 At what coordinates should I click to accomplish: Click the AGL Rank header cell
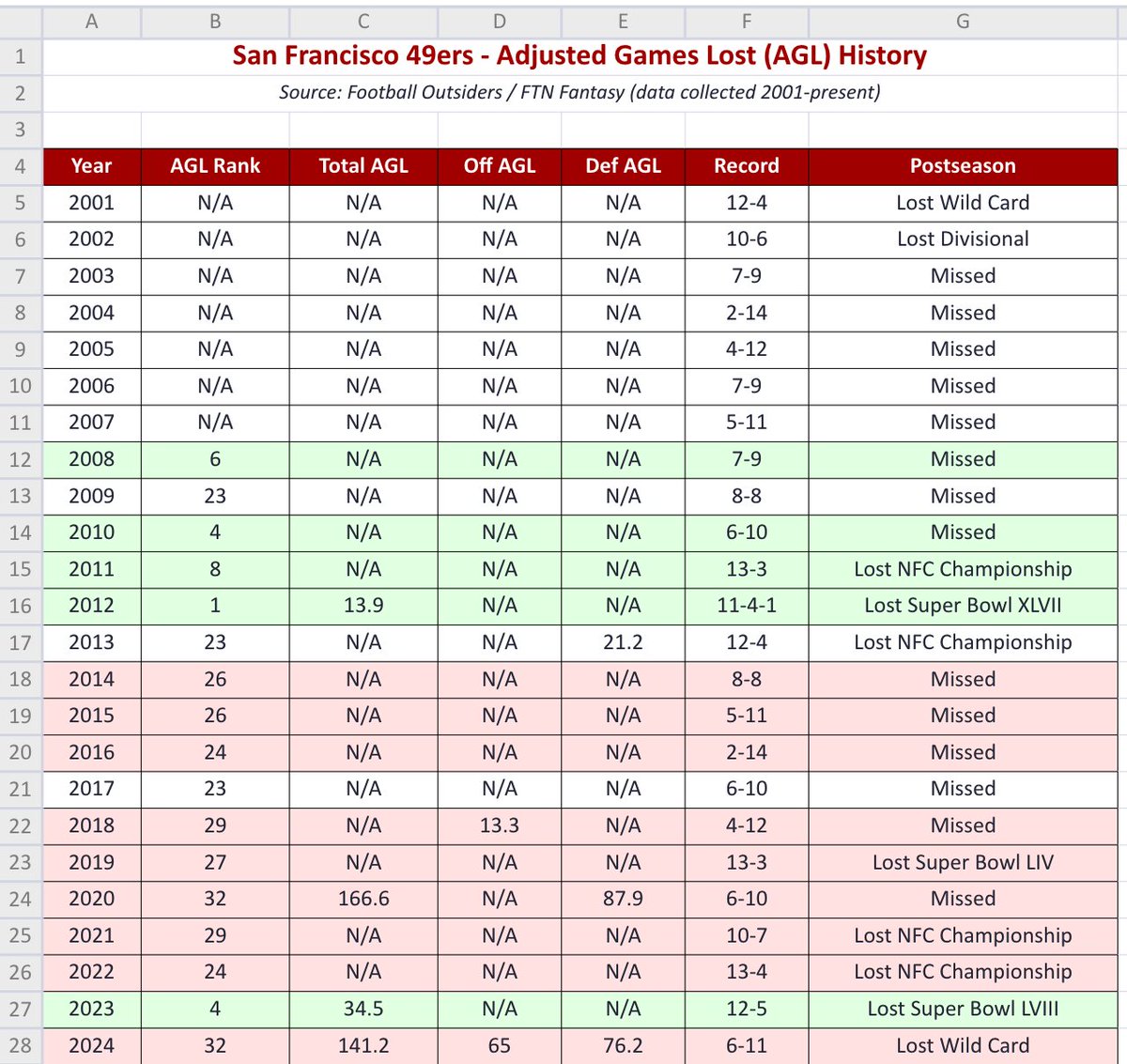click(x=215, y=166)
